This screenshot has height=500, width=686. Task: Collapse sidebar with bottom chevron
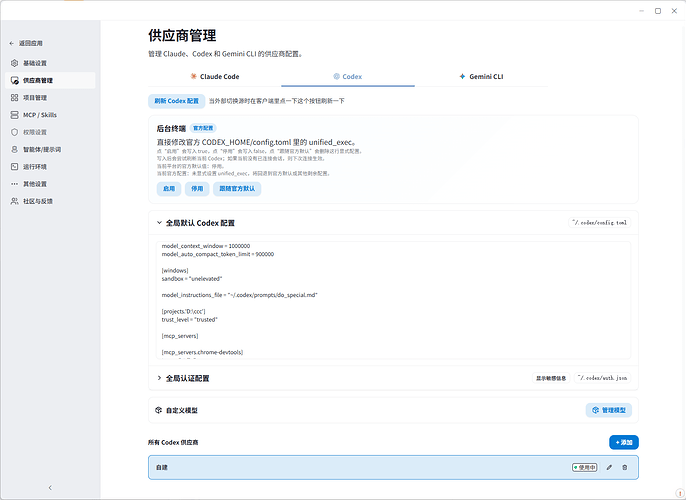tap(50, 487)
